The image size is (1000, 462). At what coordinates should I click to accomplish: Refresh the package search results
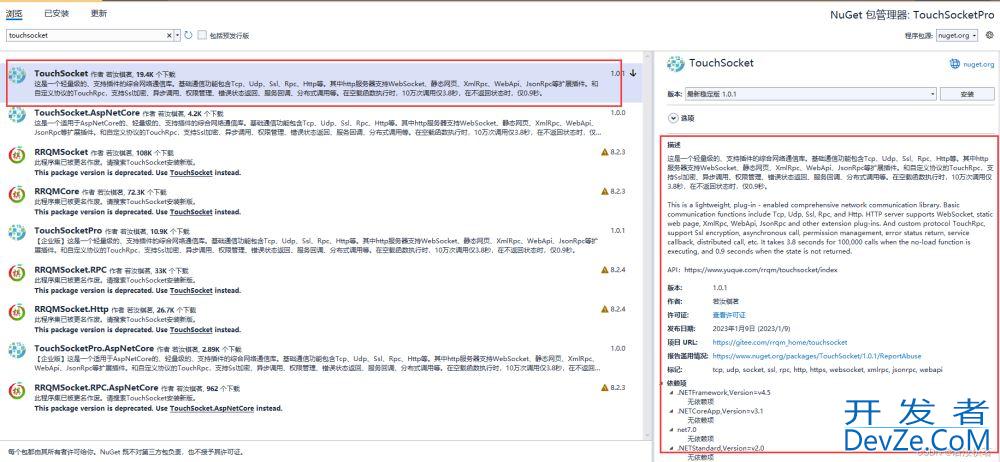188,35
